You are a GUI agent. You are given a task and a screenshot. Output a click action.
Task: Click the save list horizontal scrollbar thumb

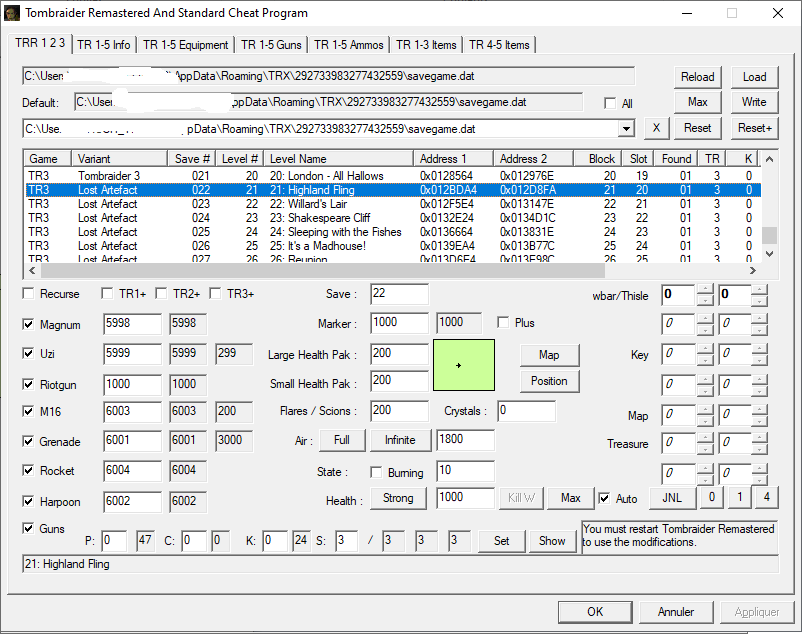323,270
